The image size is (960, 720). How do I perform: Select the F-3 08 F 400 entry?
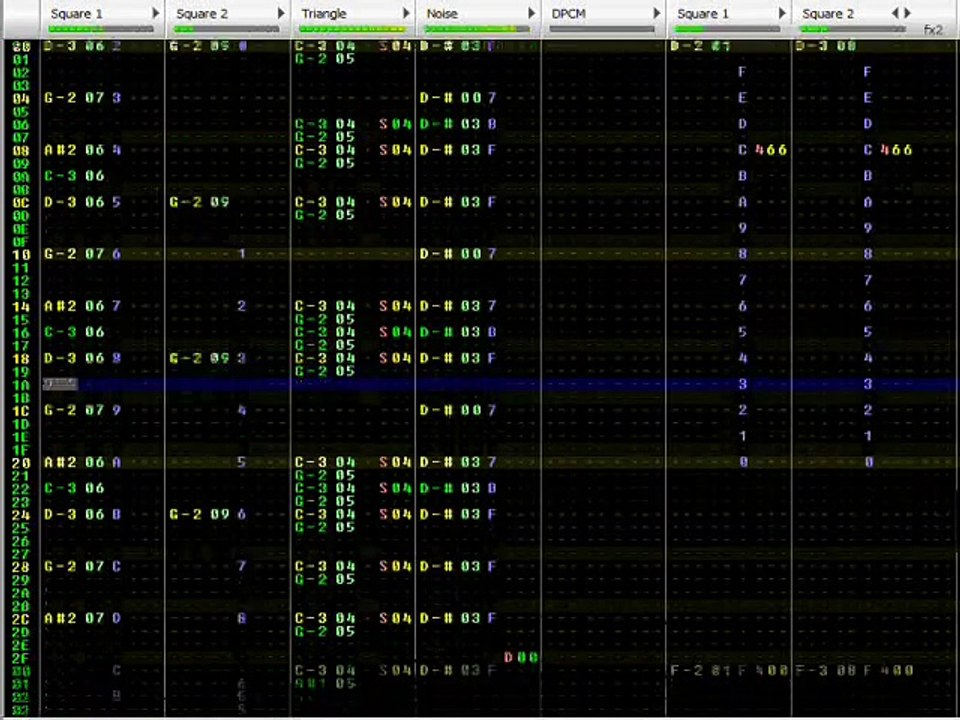coord(855,670)
